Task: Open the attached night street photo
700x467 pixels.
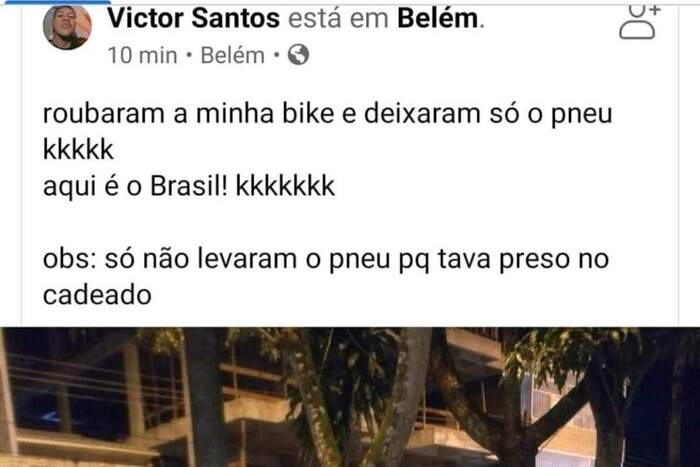Action: coord(350,397)
